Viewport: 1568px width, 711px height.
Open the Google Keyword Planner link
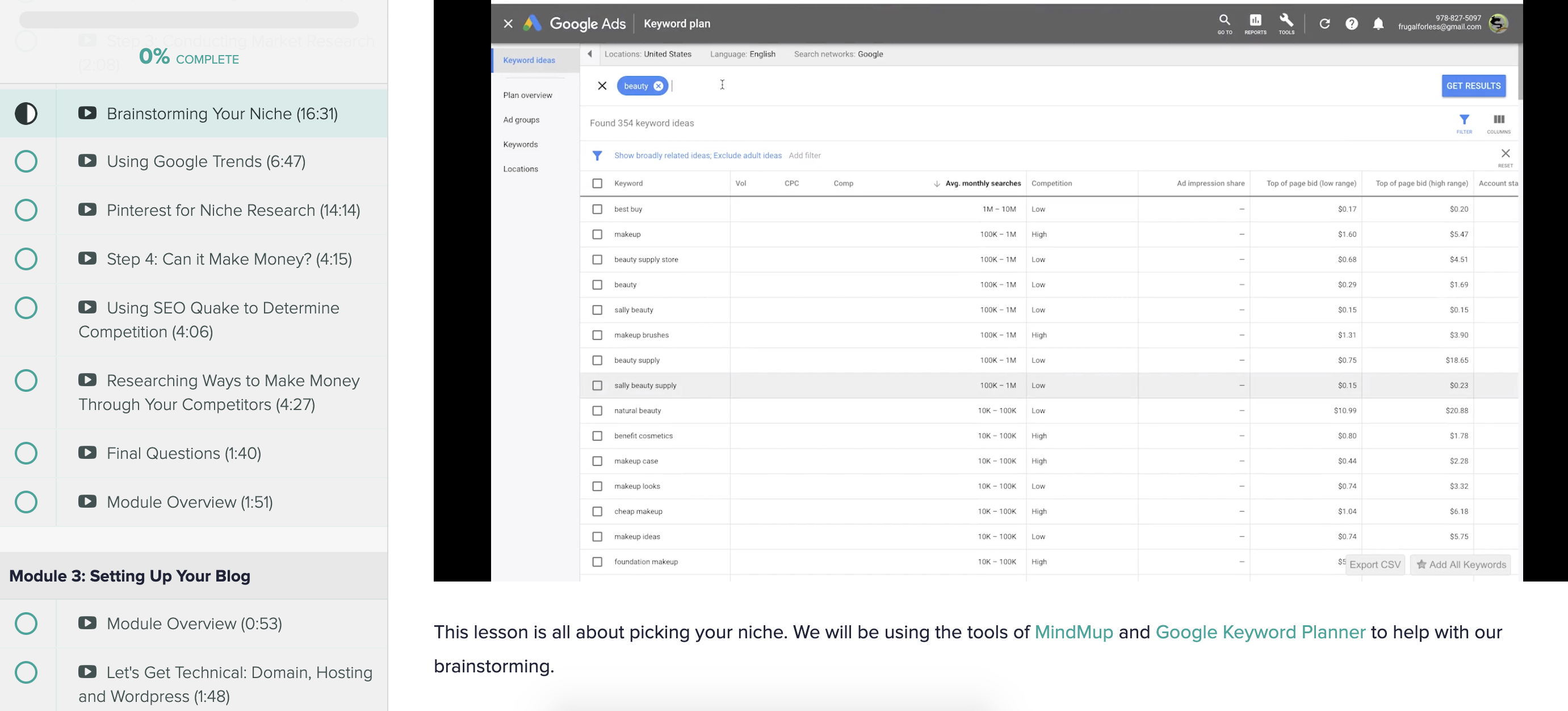point(1260,632)
